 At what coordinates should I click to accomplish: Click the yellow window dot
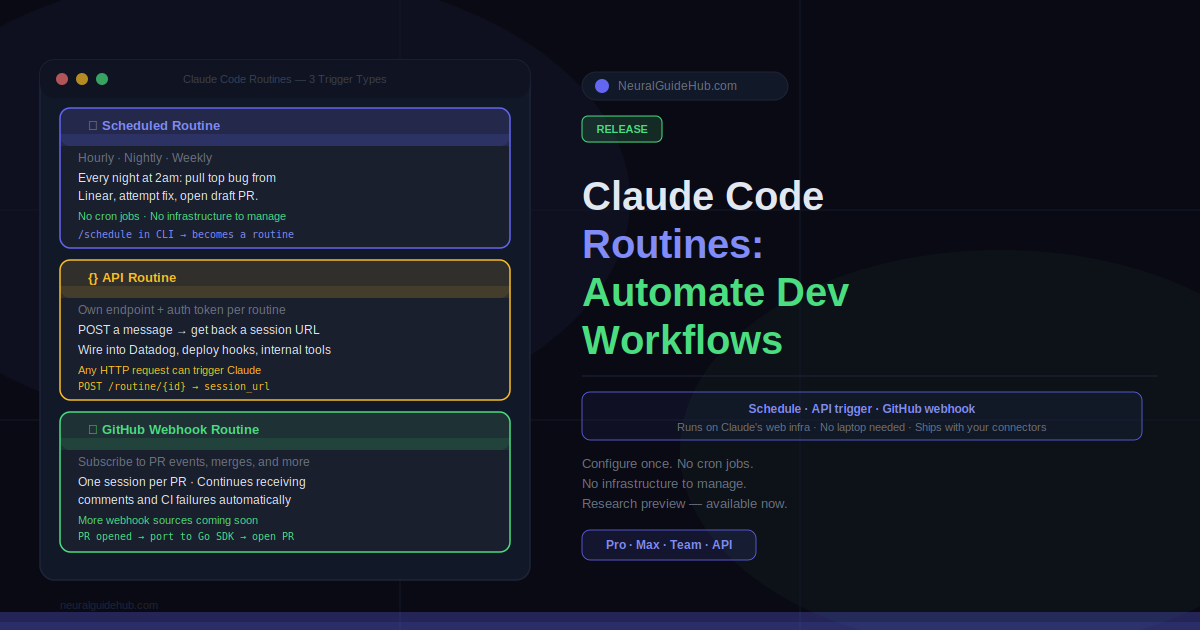tap(82, 79)
